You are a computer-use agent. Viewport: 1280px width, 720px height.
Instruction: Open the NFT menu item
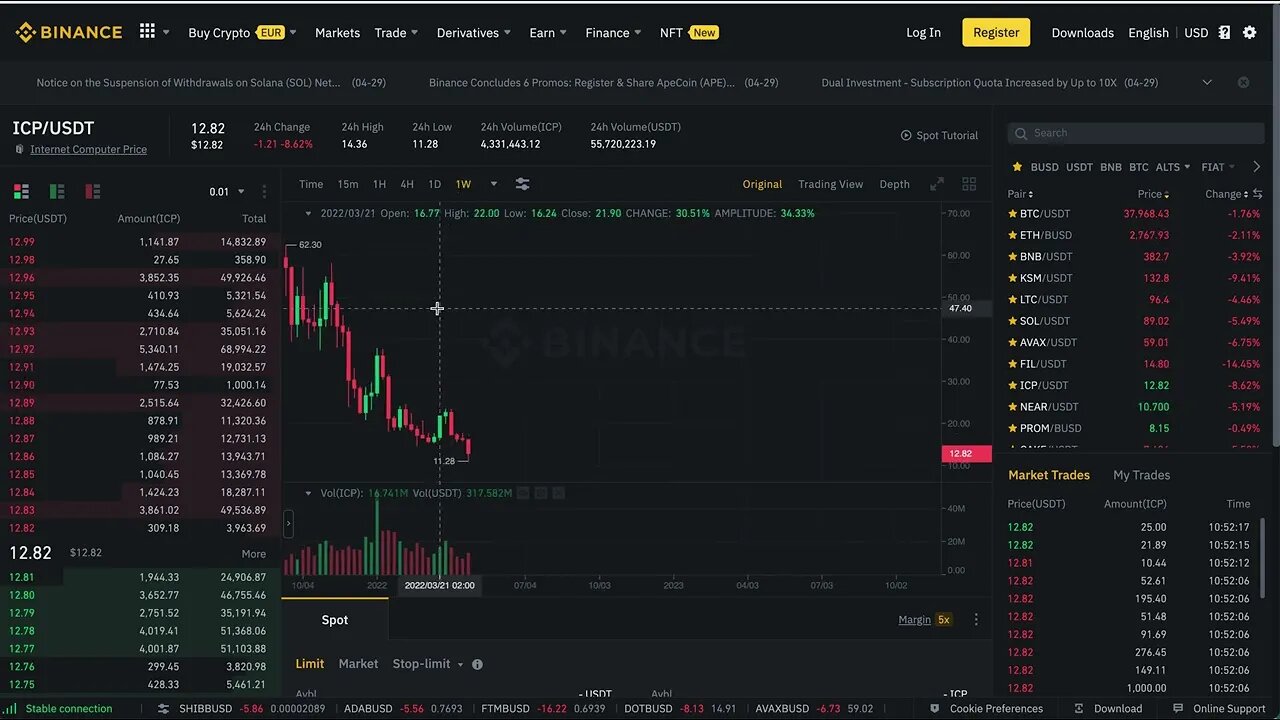689,32
